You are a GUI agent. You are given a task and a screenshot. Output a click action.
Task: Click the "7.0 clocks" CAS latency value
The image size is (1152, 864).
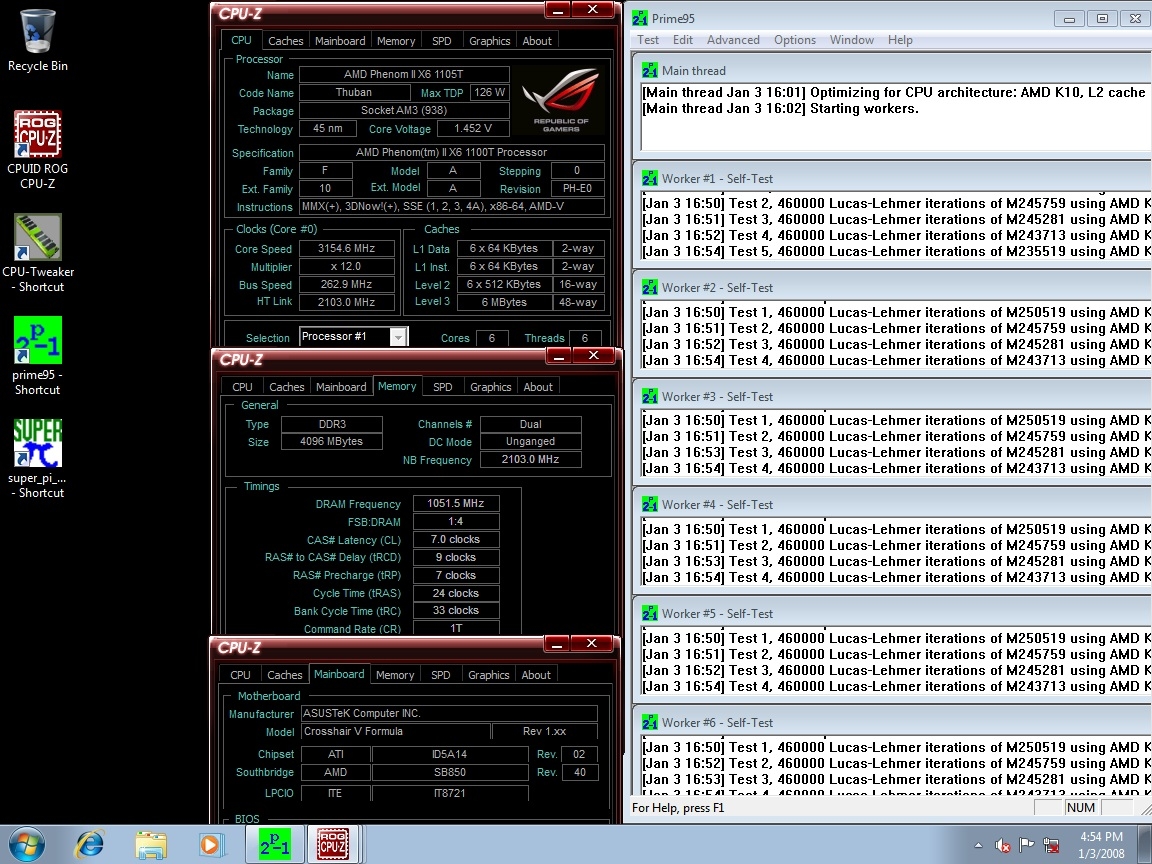pyautogui.click(x=456, y=539)
